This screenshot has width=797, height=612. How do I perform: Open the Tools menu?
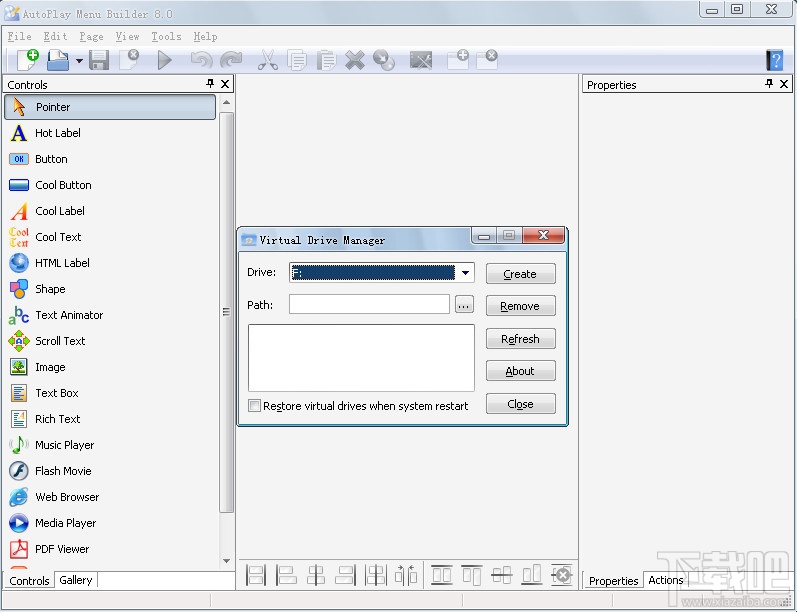166,37
